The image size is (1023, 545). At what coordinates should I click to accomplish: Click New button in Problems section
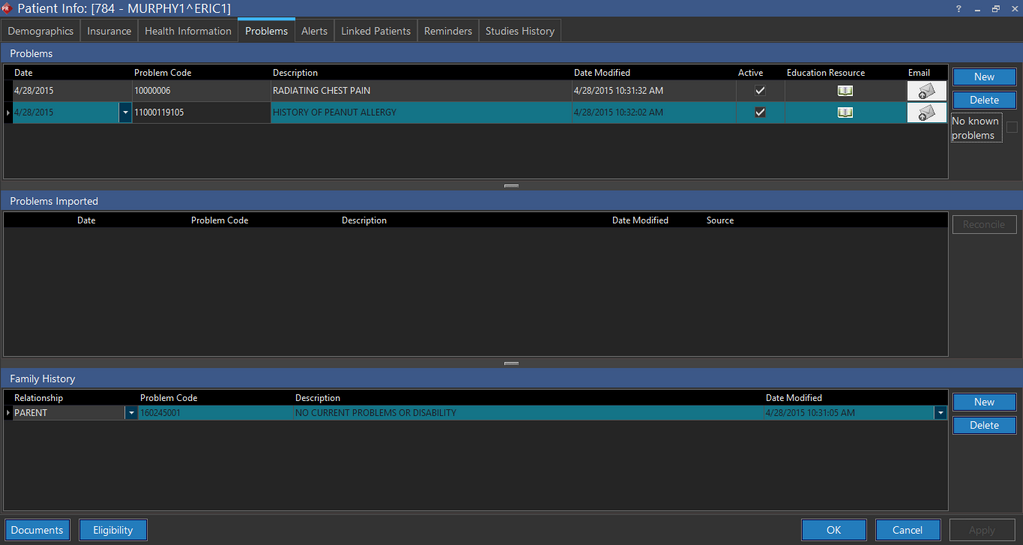(984, 77)
